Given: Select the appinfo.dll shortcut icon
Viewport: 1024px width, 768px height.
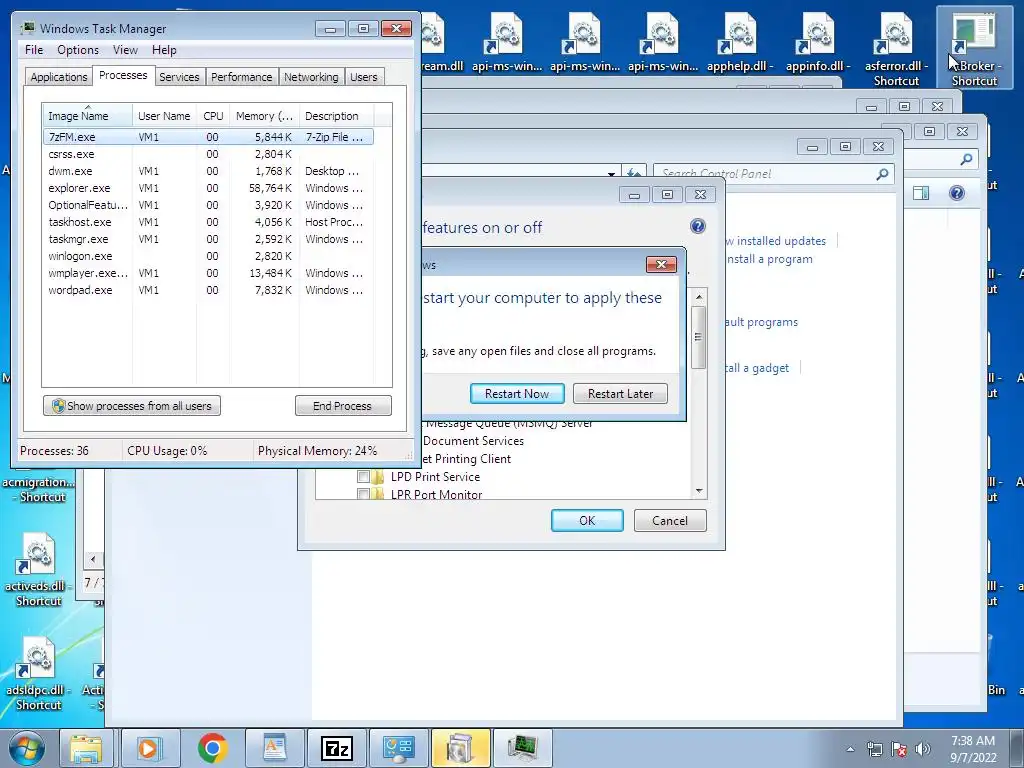Looking at the screenshot, I should click(x=818, y=42).
